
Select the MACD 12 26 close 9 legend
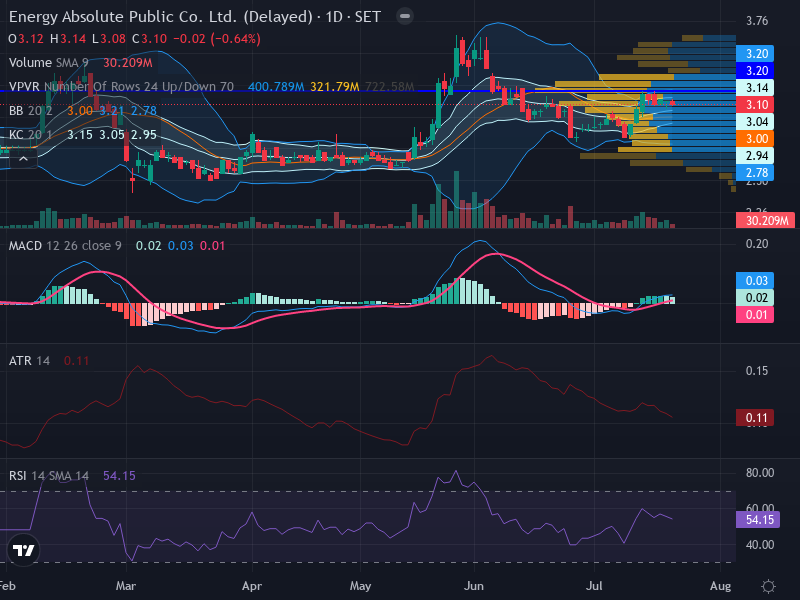point(65,246)
